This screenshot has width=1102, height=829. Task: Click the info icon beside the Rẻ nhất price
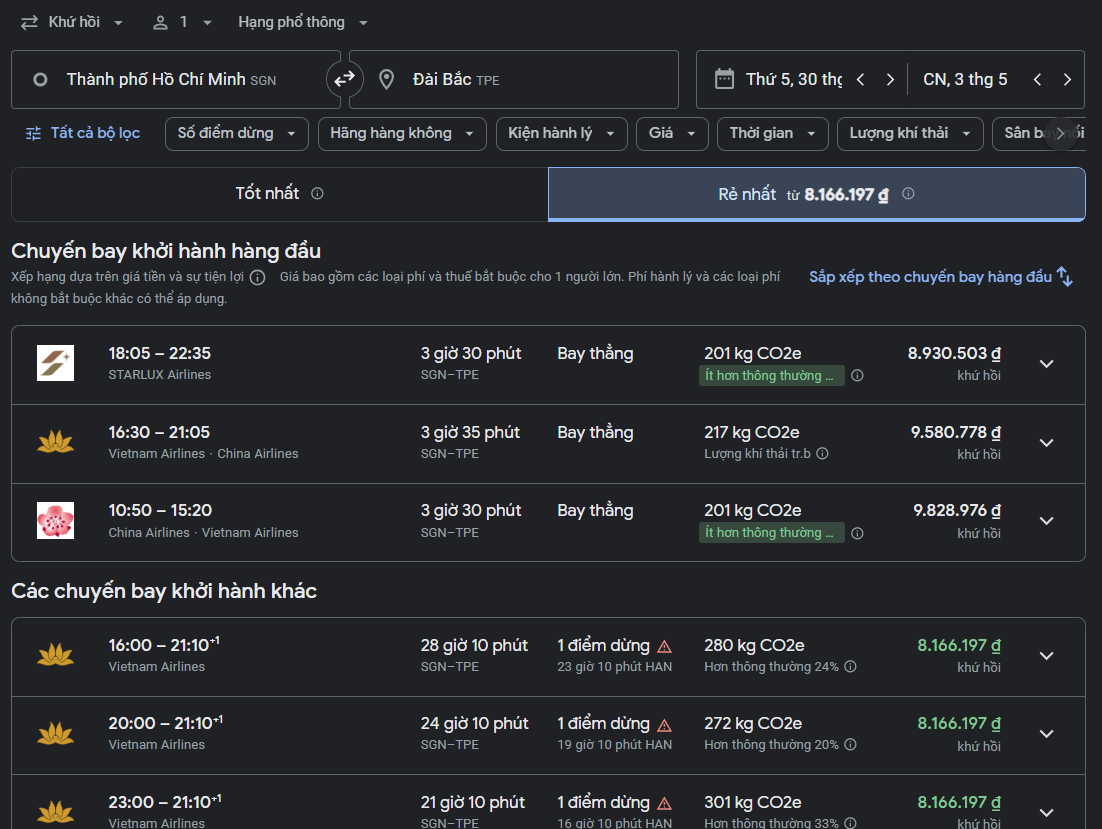[908, 194]
